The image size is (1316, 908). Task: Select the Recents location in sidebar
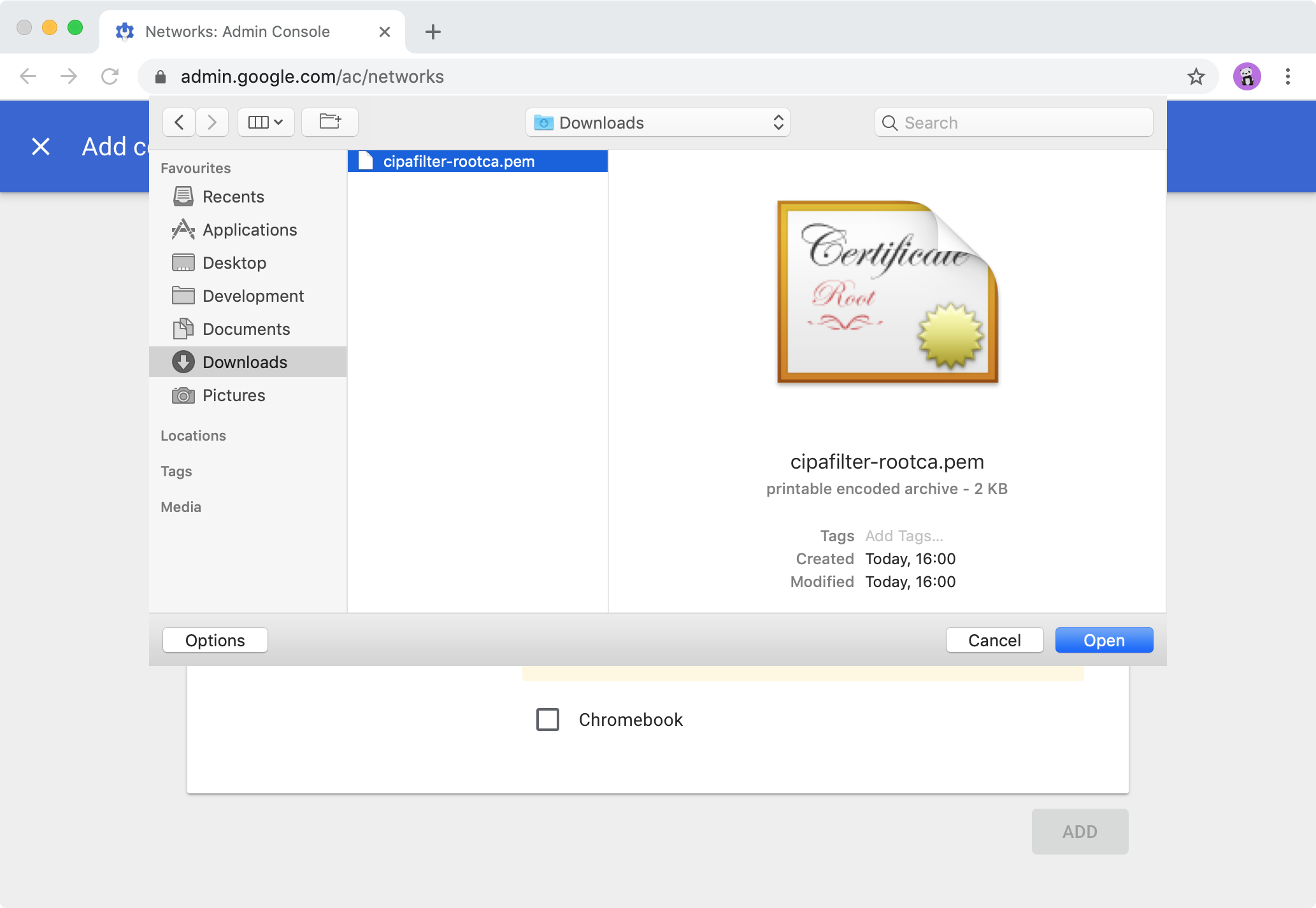[233, 197]
